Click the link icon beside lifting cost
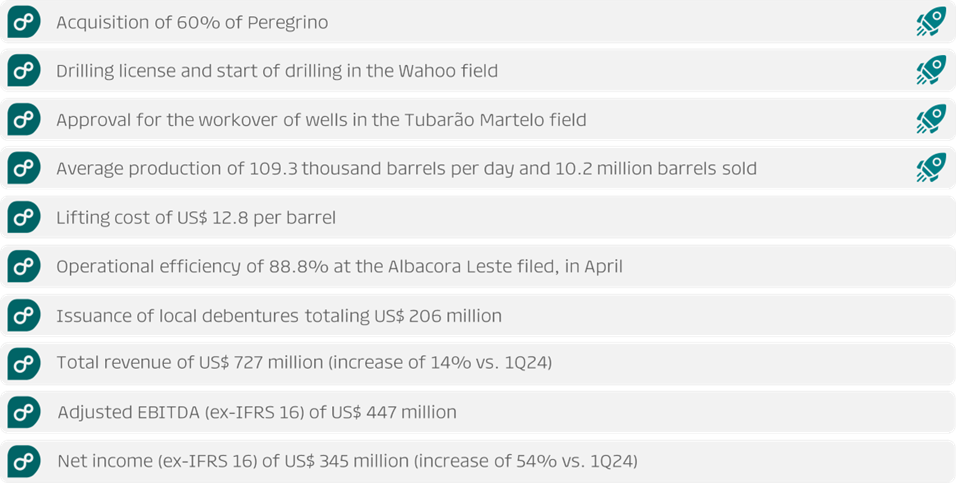The image size is (956, 483). 24,217
